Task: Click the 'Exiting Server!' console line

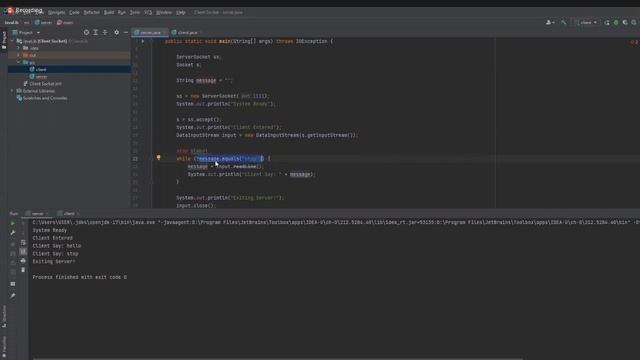Action: point(54,262)
